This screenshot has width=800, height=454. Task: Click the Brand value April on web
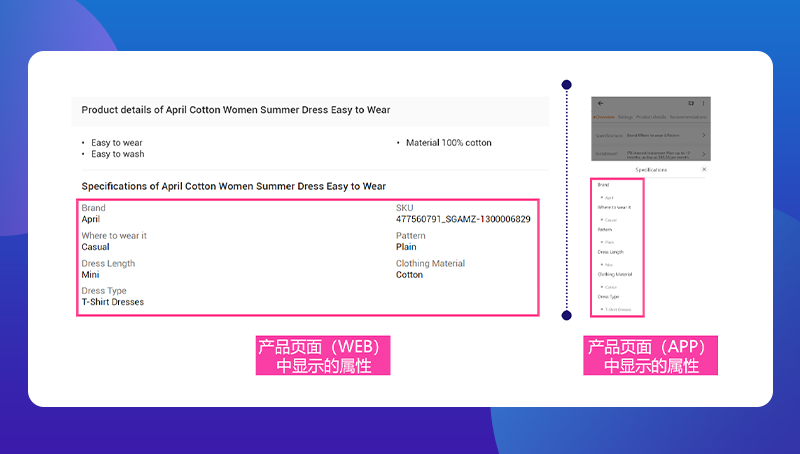[x=91, y=219]
